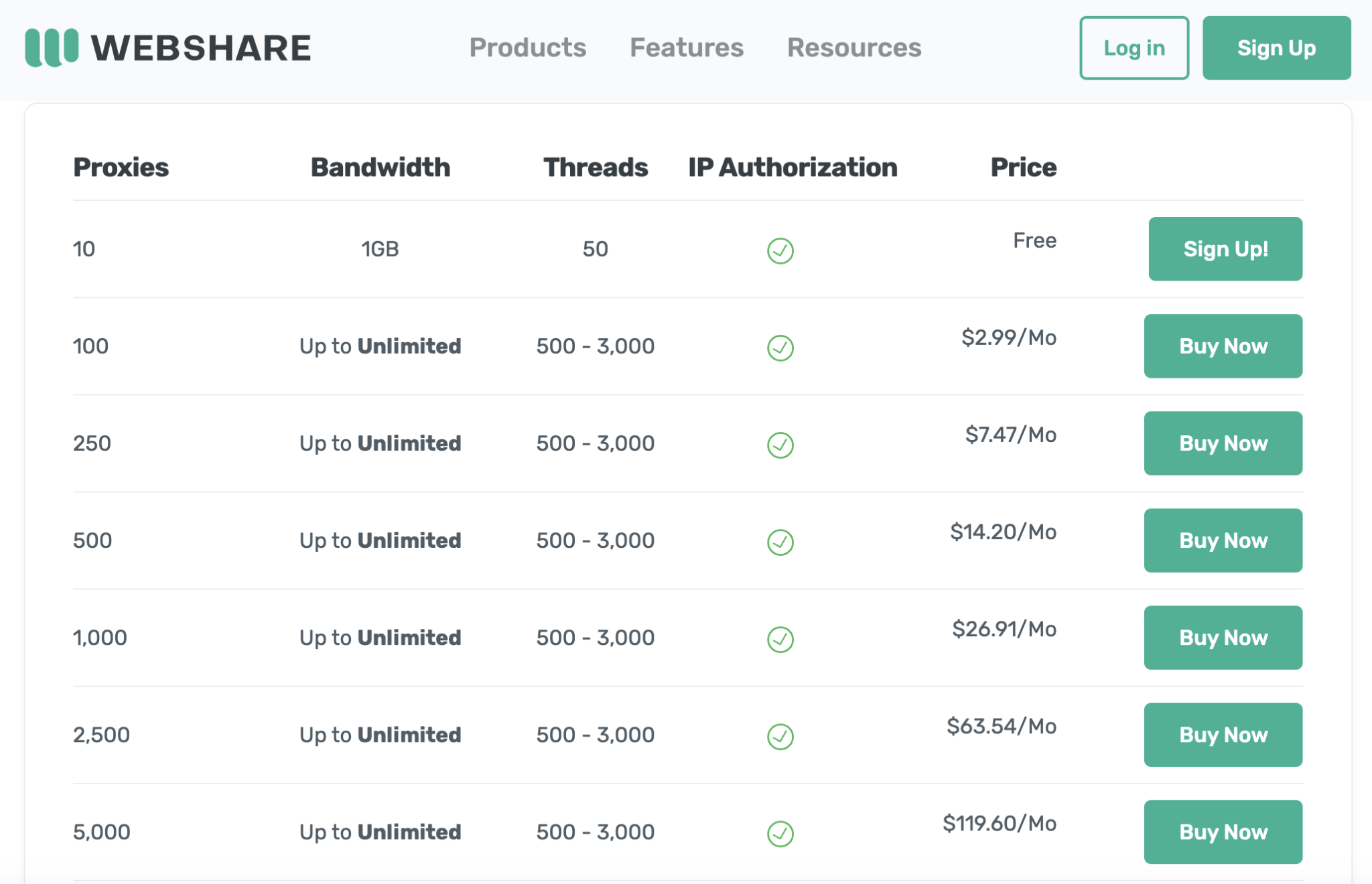The height and width of the screenshot is (884, 1372).
Task: Open the Products menu
Action: click(527, 48)
